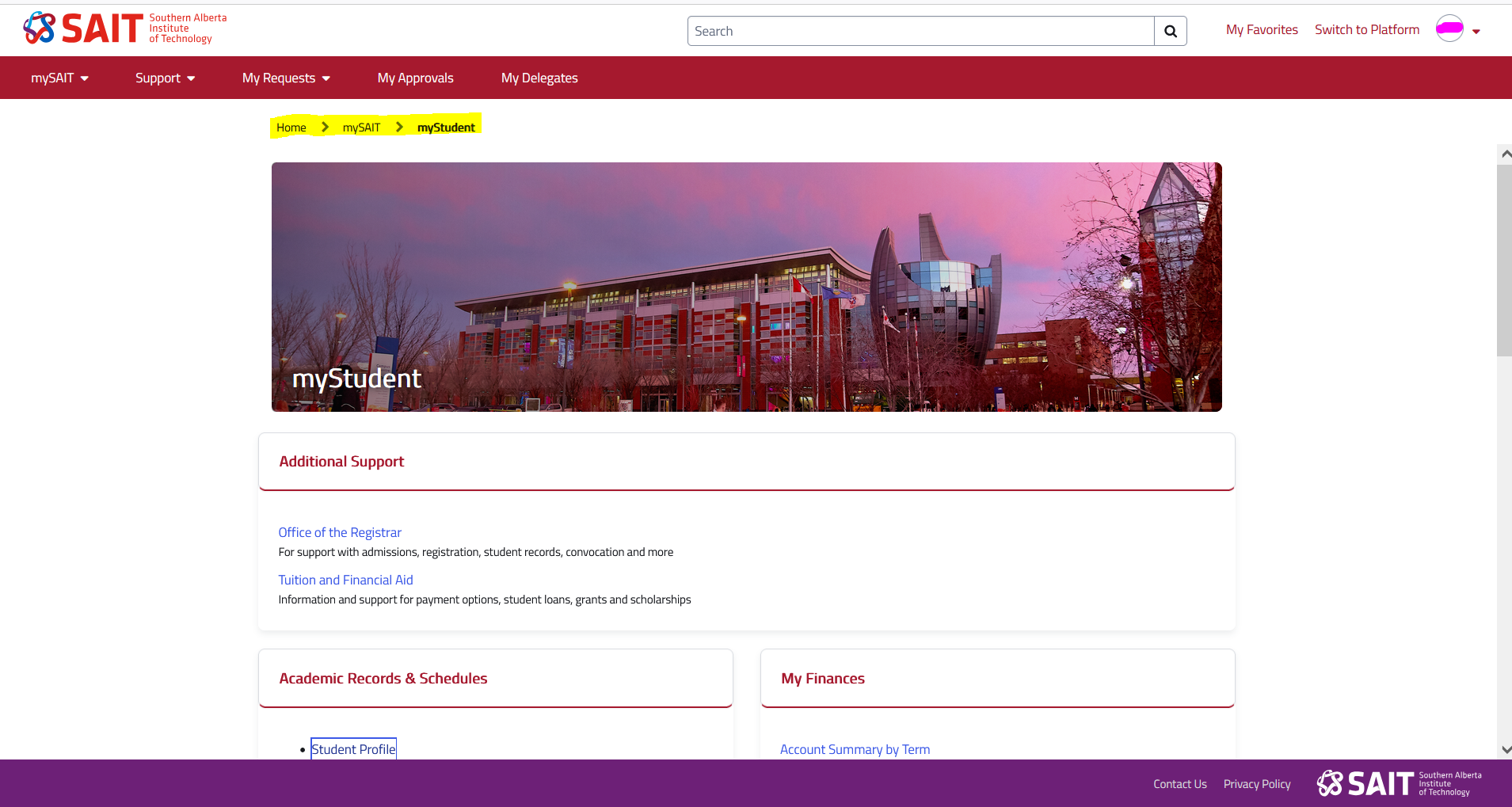Expand the Support menu

pos(165,78)
